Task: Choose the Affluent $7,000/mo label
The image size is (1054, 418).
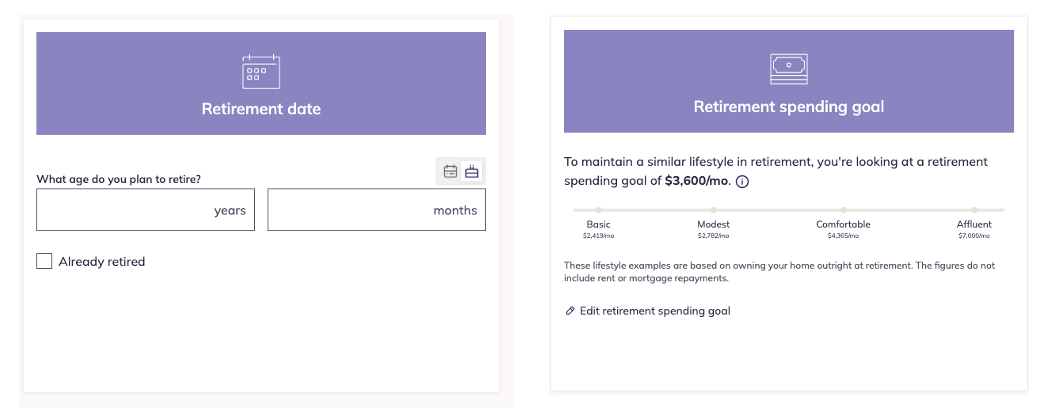Action: coord(974,229)
